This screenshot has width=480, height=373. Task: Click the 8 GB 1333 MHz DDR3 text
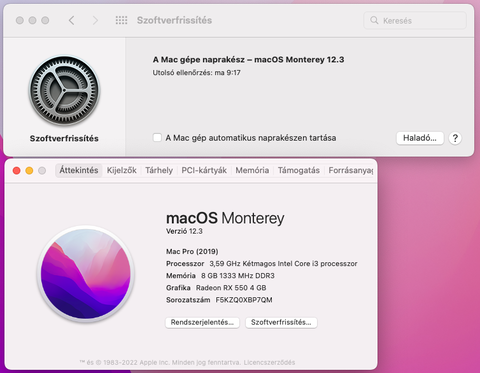tap(238, 276)
